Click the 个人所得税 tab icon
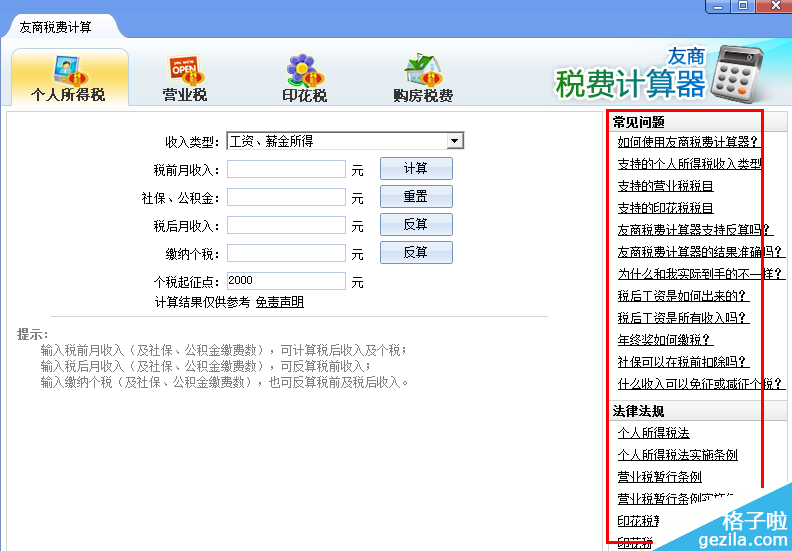 (68, 70)
